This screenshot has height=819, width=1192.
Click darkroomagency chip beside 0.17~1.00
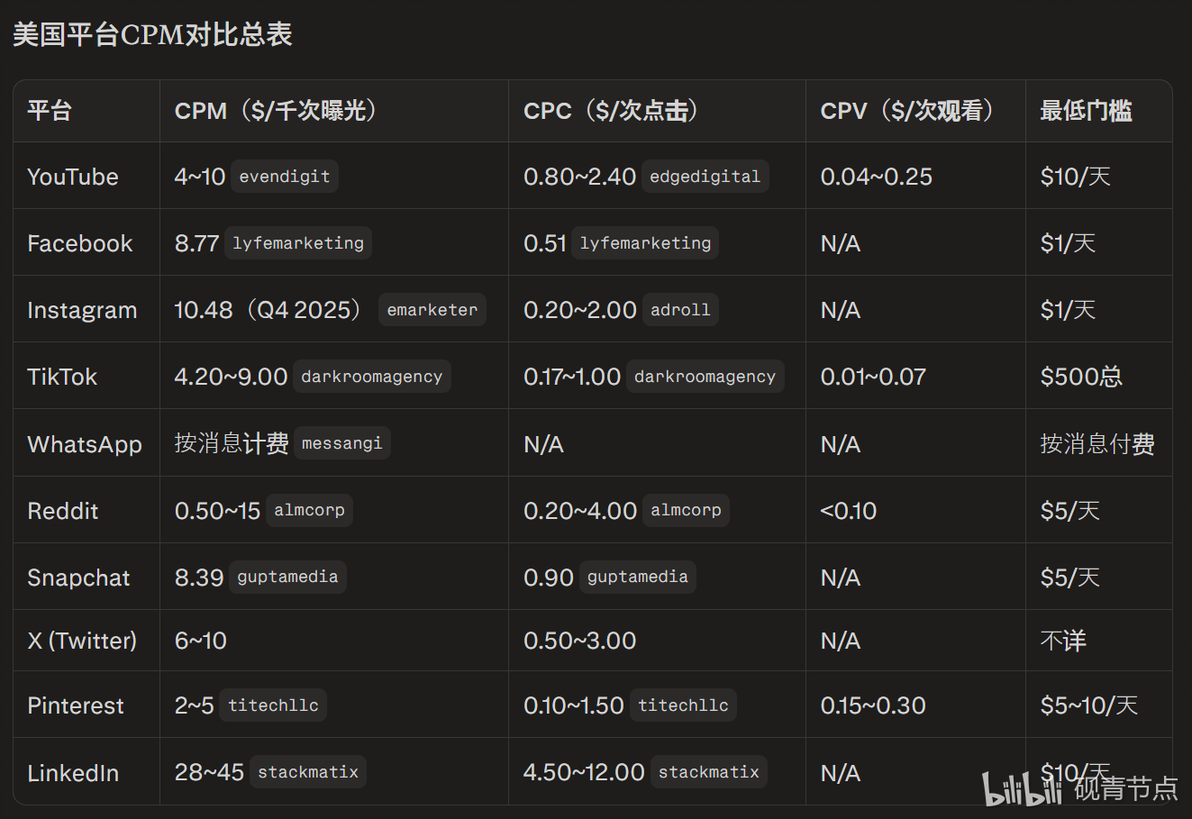(705, 376)
